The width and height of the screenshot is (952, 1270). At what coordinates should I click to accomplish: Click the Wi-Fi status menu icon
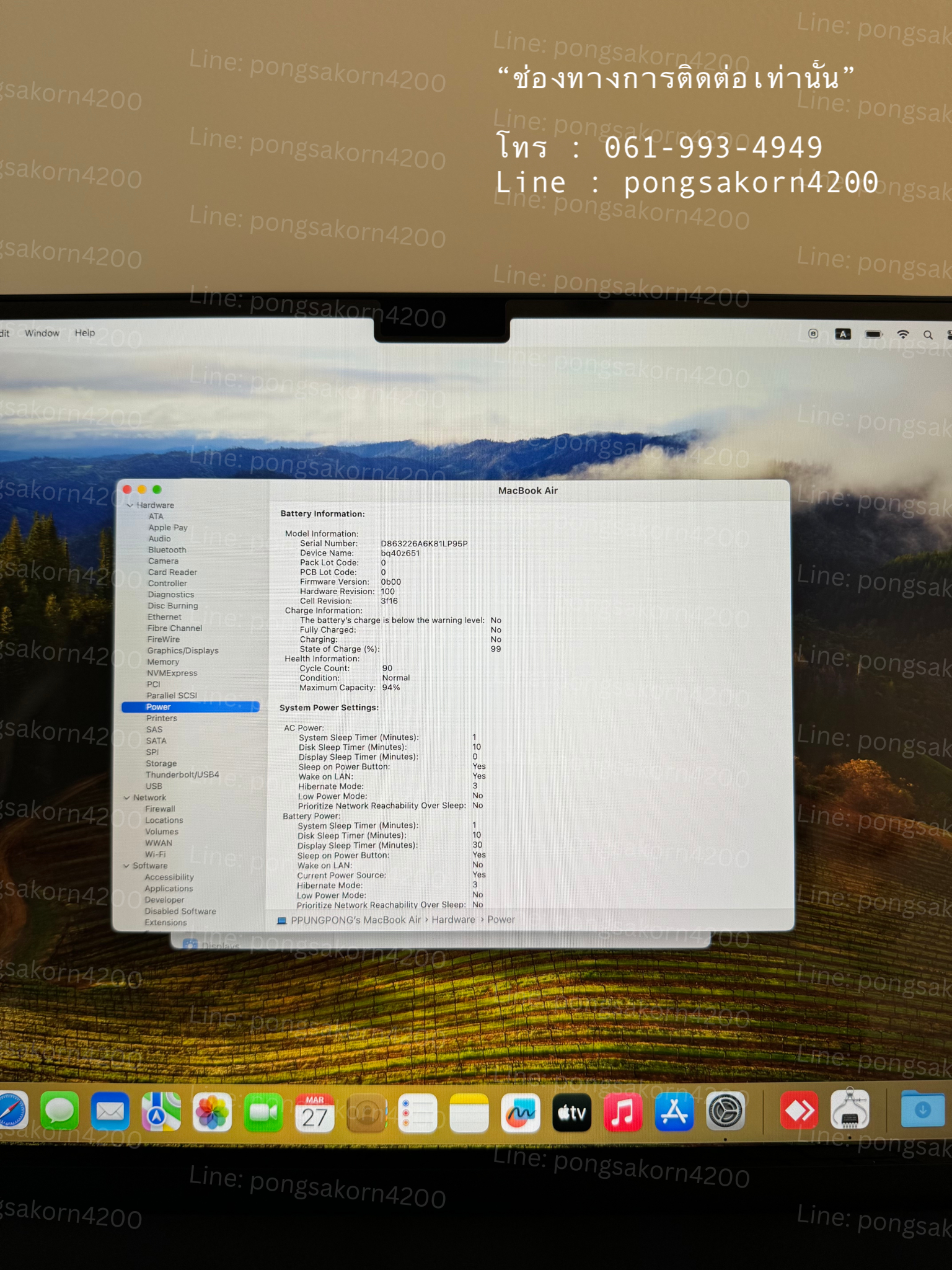click(x=903, y=334)
